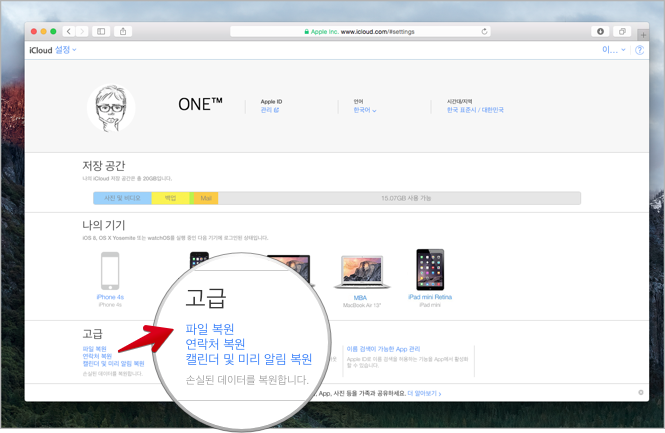Open the iCloud help question mark icon
The image size is (665, 433).
(640, 50)
